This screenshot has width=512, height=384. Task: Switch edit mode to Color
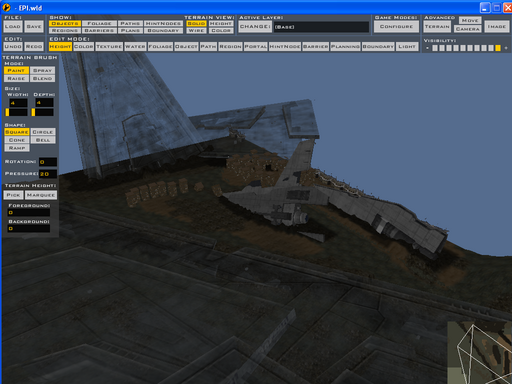tap(83, 47)
